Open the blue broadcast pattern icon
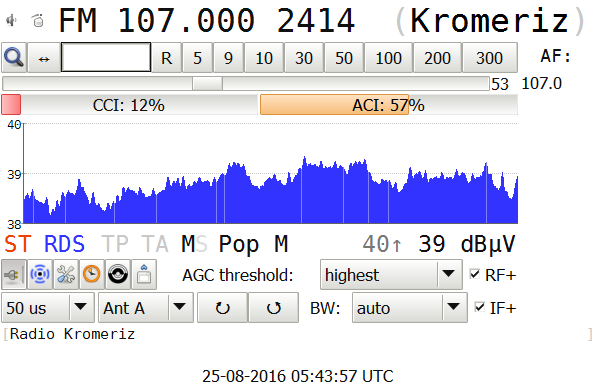The image size is (596, 387). 40,274
